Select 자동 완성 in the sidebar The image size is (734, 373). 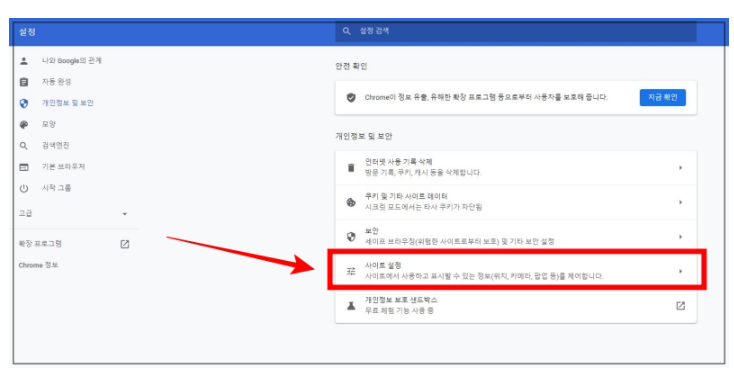pyautogui.click(x=57, y=82)
